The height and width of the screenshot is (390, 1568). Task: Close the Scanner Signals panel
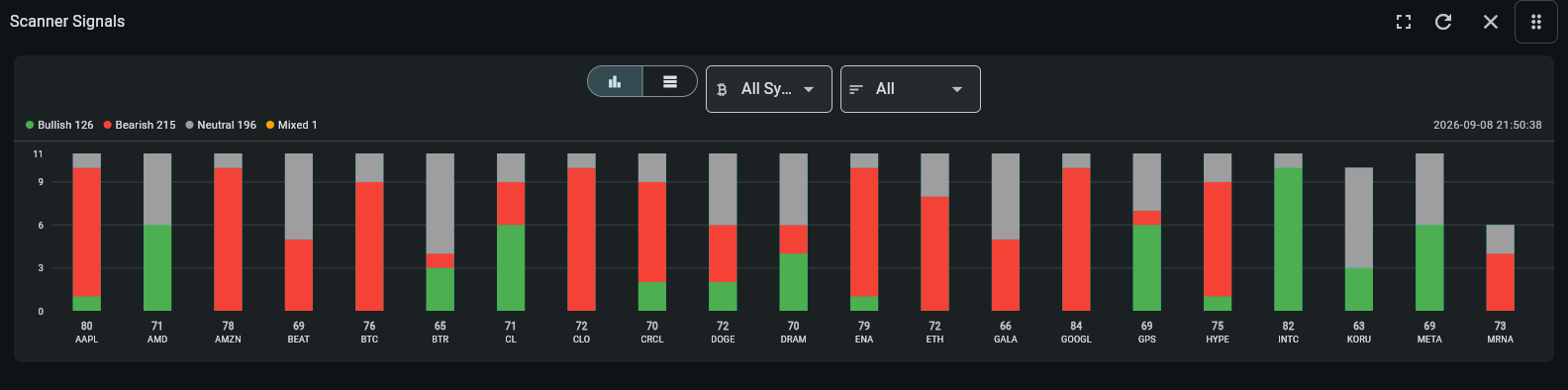point(1490,22)
